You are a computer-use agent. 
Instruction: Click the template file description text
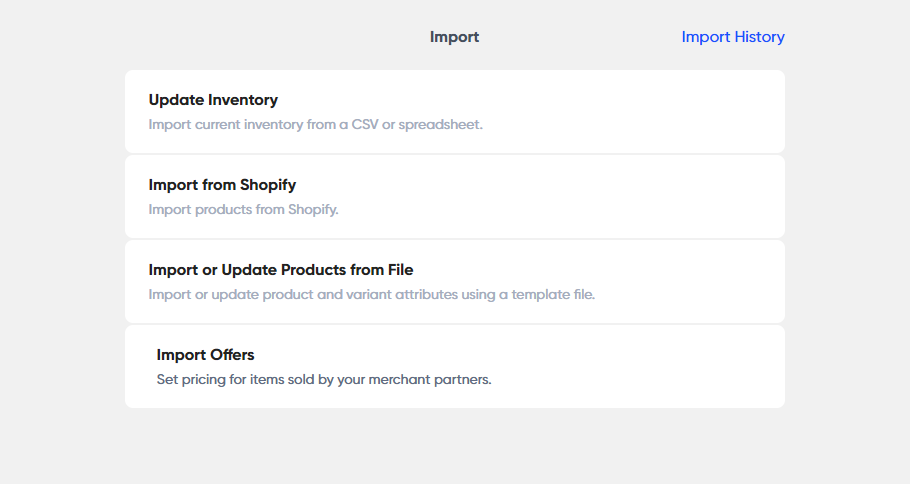pyautogui.click(x=371, y=295)
